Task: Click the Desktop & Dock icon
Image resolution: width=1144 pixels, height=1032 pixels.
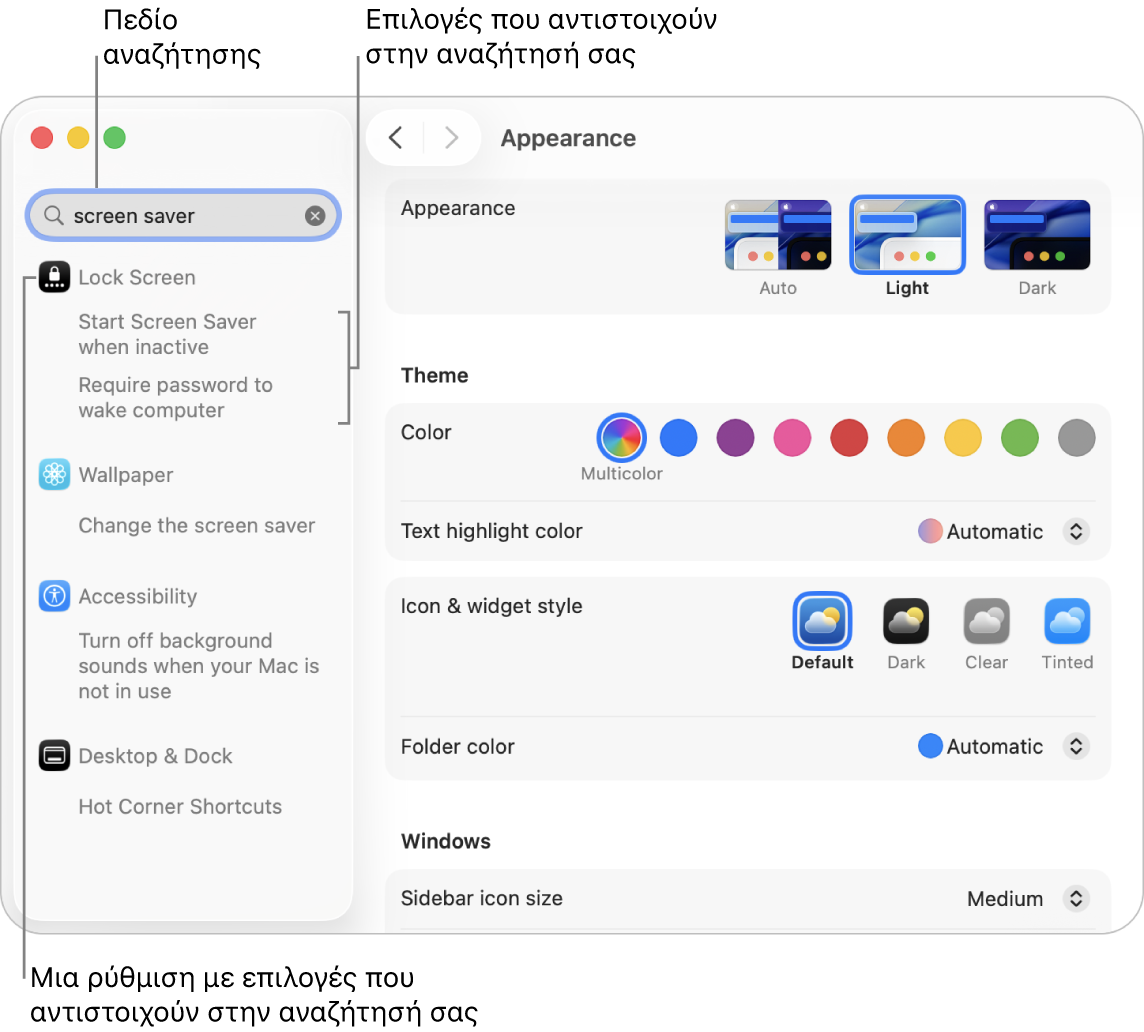Action: [54, 755]
